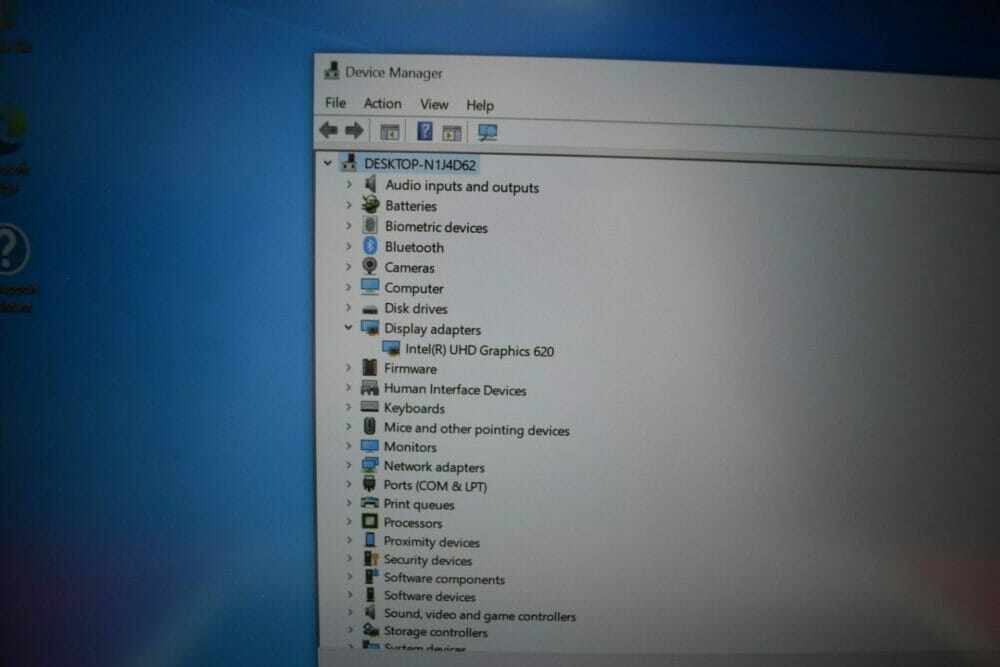The width and height of the screenshot is (1000, 667).
Task: Click the Cameras webcam icon
Action: coord(370,266)
